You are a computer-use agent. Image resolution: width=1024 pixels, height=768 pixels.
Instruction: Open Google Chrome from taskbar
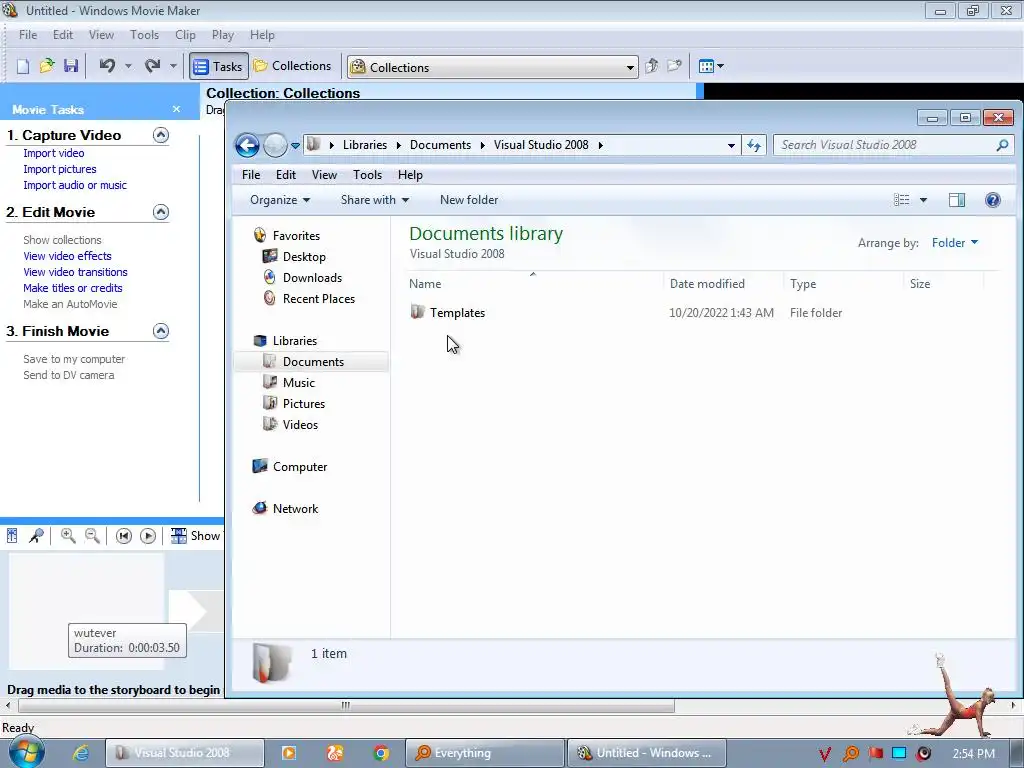pos(381,753)
